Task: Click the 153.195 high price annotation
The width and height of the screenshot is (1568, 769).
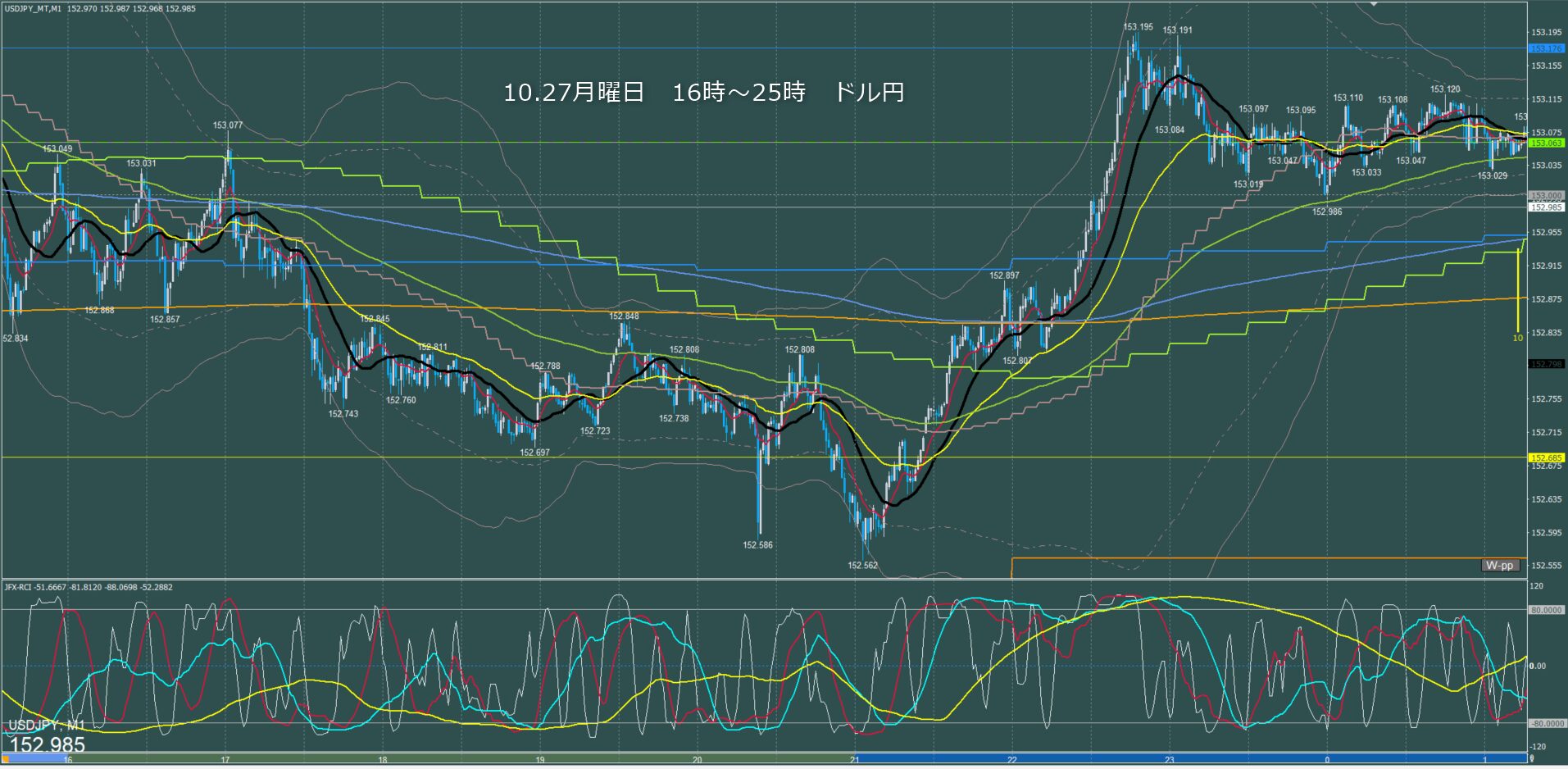Action: click(x=1138, y=27)
